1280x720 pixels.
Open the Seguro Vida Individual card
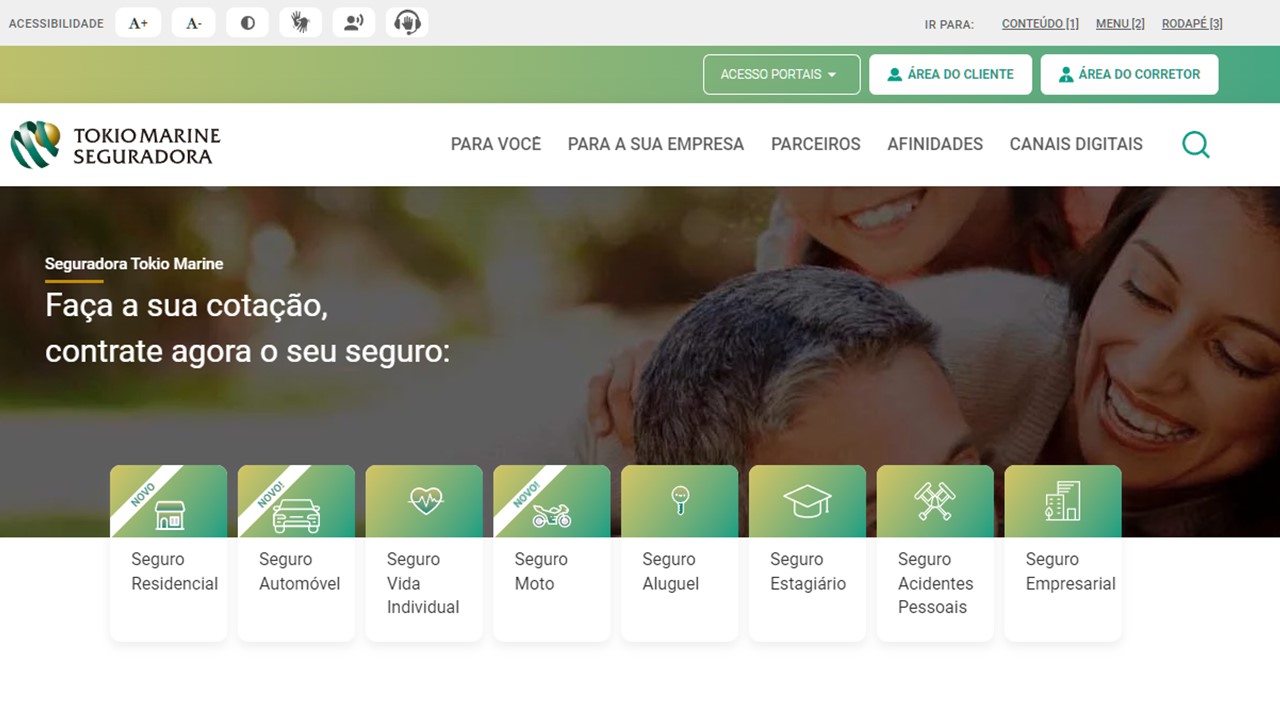coord(424,553)
